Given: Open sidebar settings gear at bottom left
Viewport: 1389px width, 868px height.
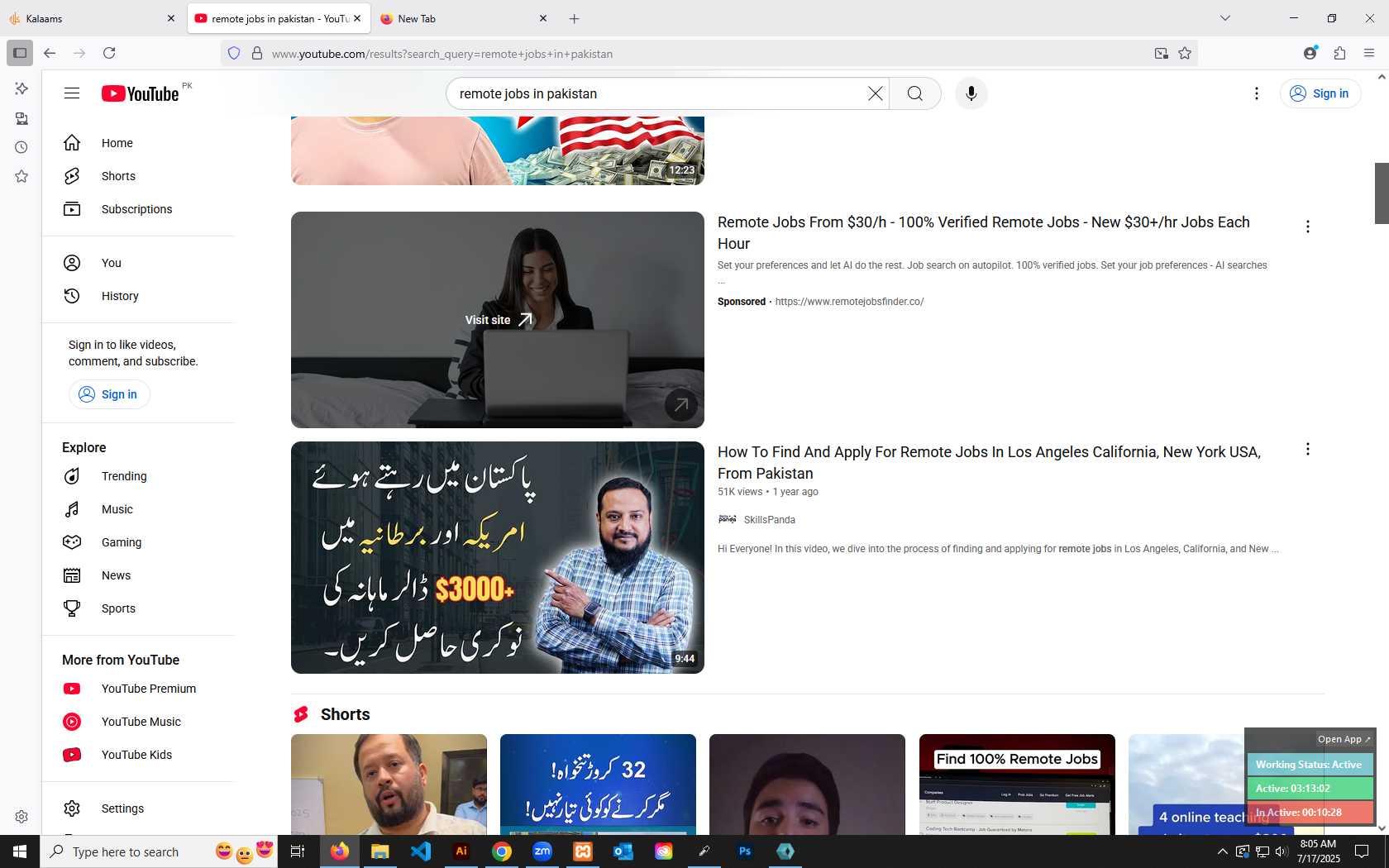Looking at the screenshot, I should 21,817.
